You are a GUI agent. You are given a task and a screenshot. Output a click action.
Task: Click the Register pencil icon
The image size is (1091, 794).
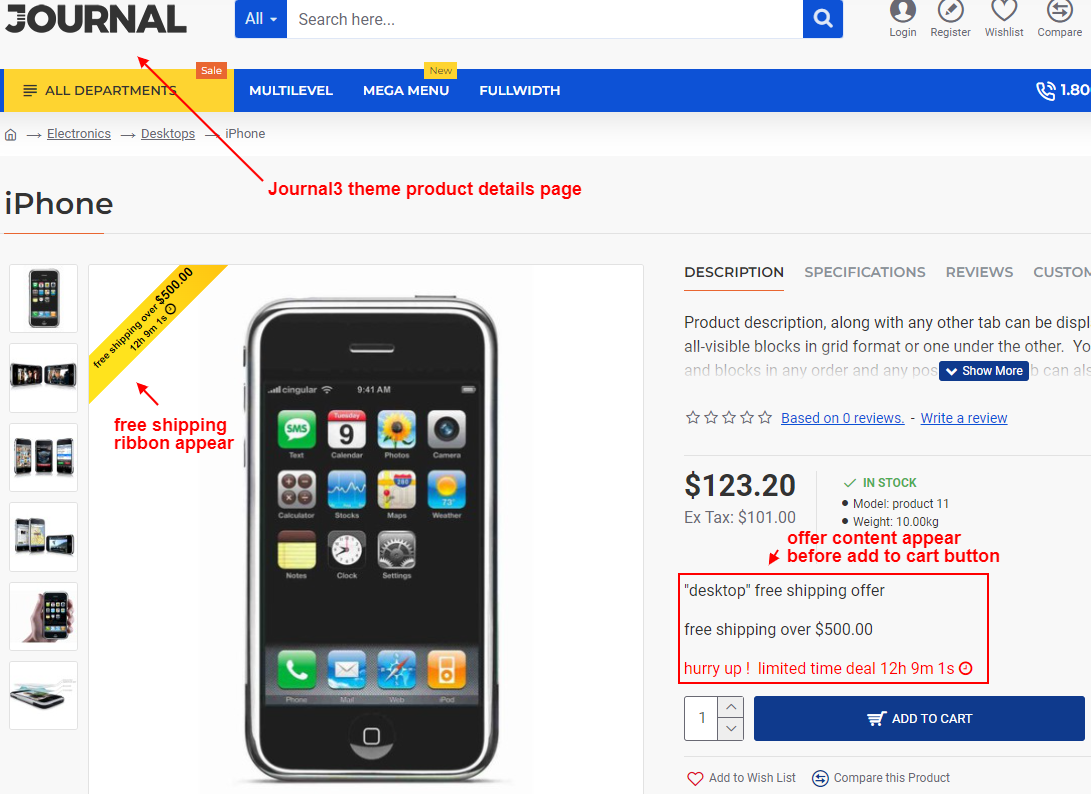950,10
